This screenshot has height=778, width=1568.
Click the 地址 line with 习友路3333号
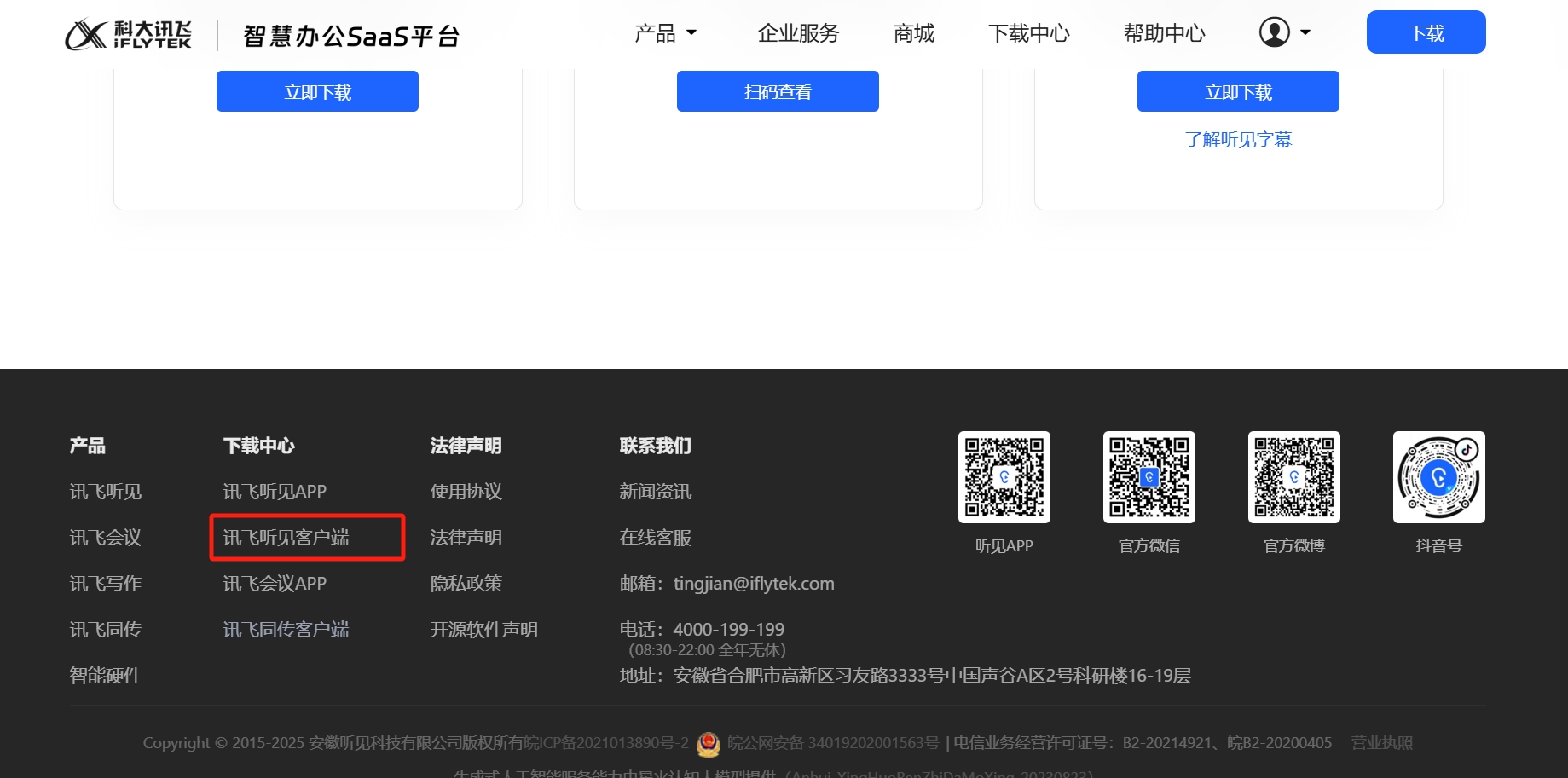[905, 676]
